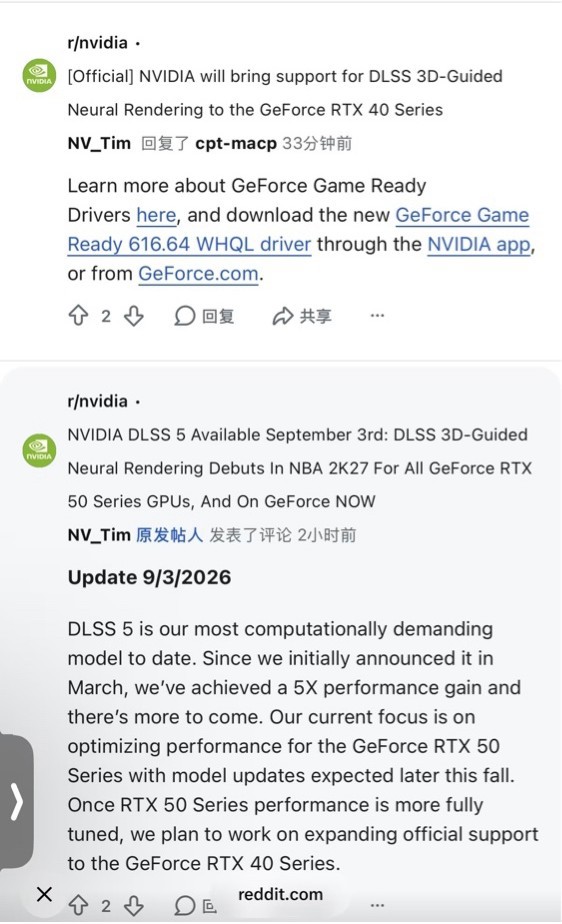This screenshot has width=562, height=924.
Task: Open the 'here' Game Ready Drivers link
Action: pos(156,215)
